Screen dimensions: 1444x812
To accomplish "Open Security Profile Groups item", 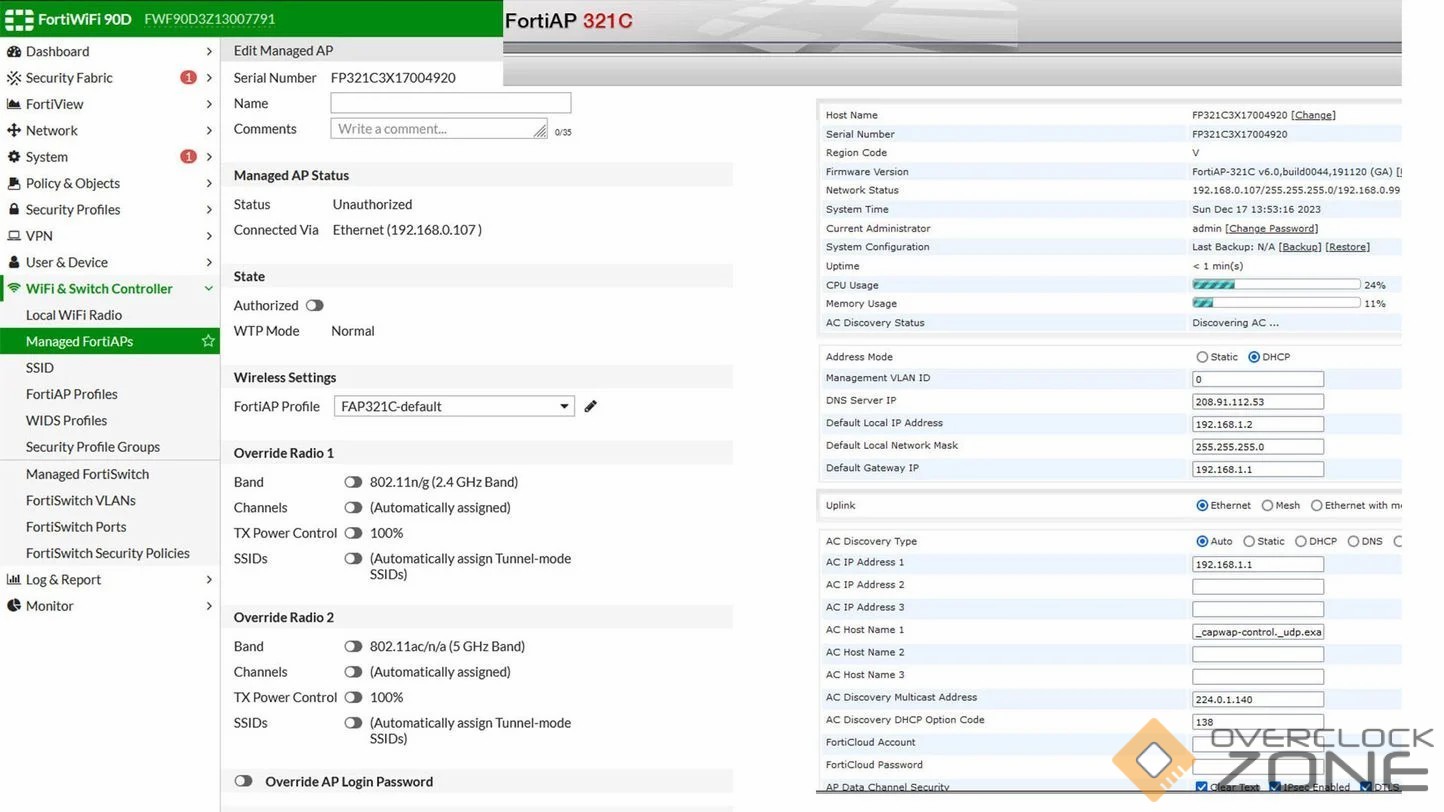I will pyautogui.click(x=93, y=447).
